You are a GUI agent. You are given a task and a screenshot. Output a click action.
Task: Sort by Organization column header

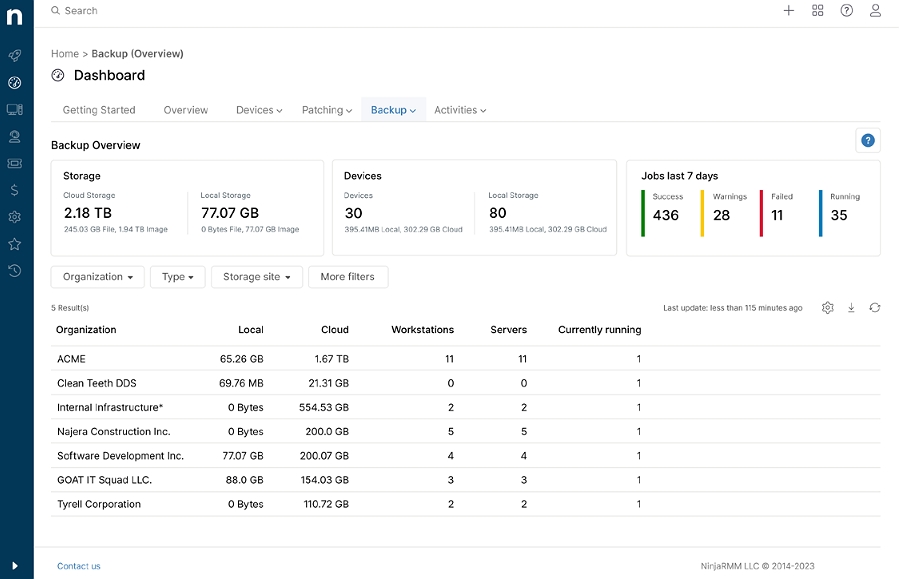pyautogui.click(x=86, y=330)
